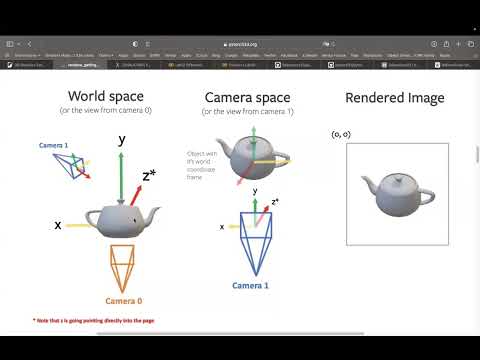Screen dimensions: 480x360
Task: Click the large blue Camera 1 frustum drawing
Action: 256,244
